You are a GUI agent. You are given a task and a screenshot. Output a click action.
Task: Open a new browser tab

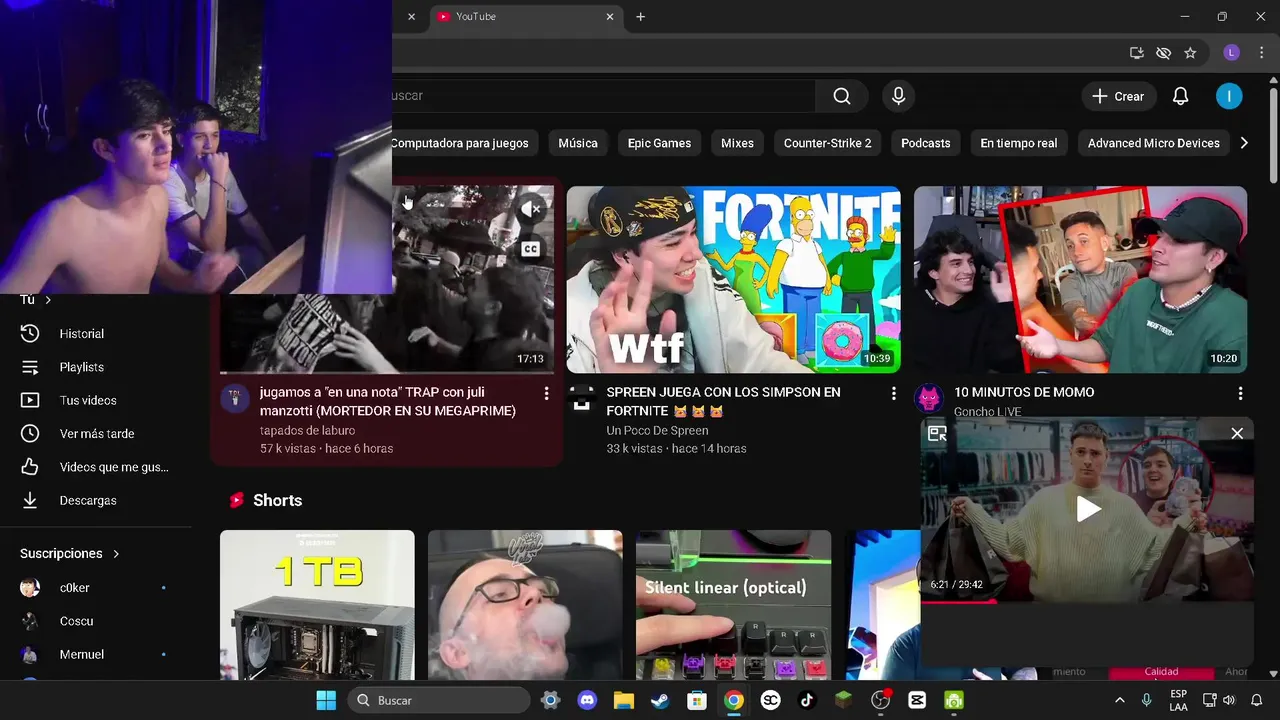tap(641, 16)
